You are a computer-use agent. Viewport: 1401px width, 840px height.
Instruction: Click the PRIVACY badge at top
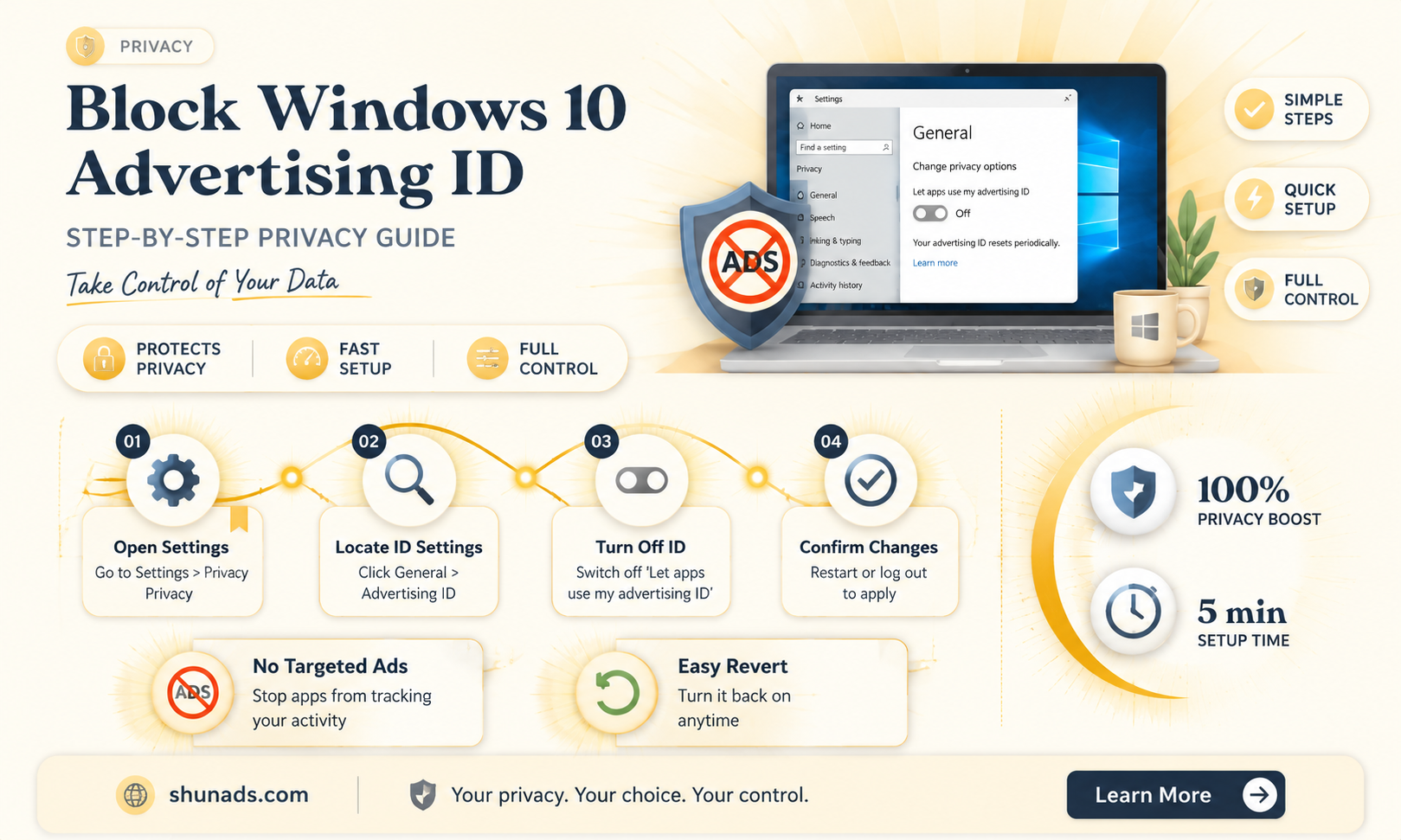(140, 46)
